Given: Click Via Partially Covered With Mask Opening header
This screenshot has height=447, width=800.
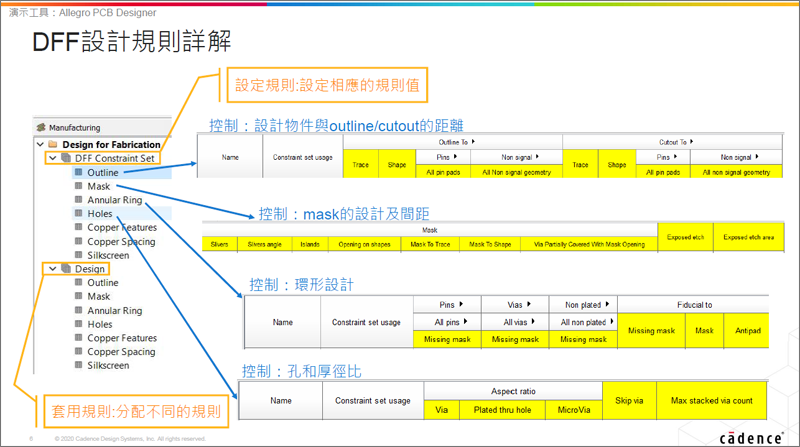Looking at the screenshot, I should point(589,244).
